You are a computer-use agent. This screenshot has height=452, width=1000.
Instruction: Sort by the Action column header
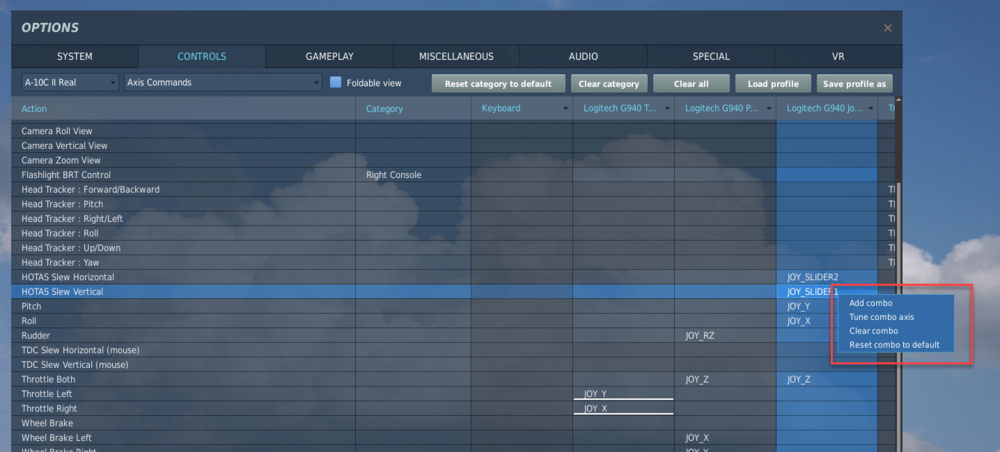pos(183,109)
